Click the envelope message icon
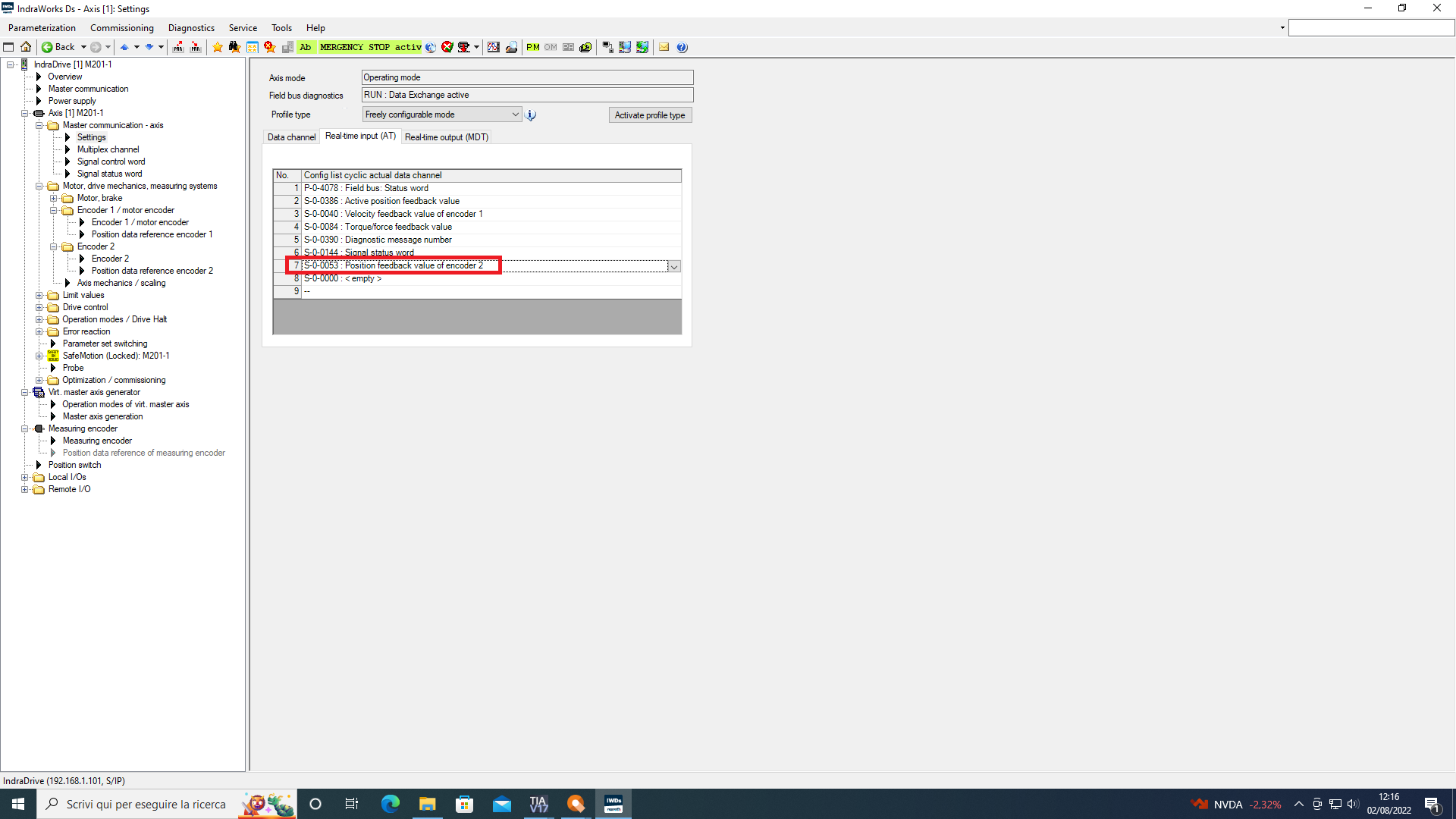1456x819 pixels. click(x=664, y=47)
